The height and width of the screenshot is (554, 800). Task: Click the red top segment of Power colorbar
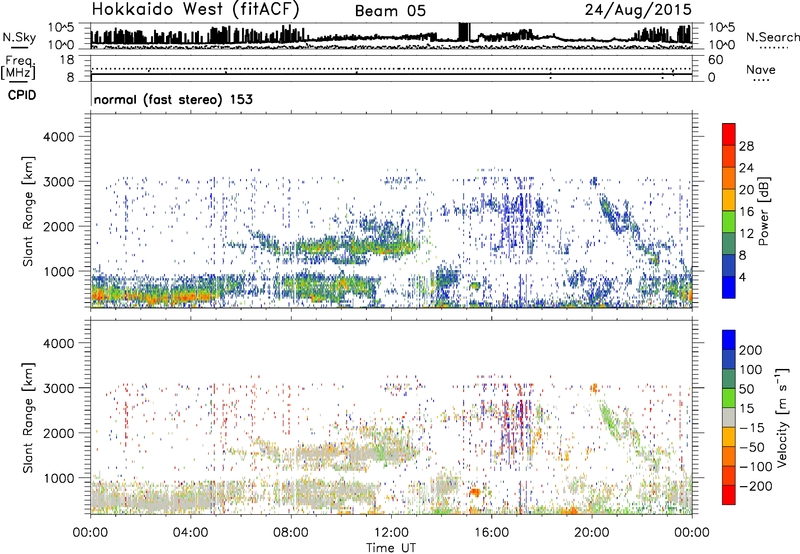[729, 134]
